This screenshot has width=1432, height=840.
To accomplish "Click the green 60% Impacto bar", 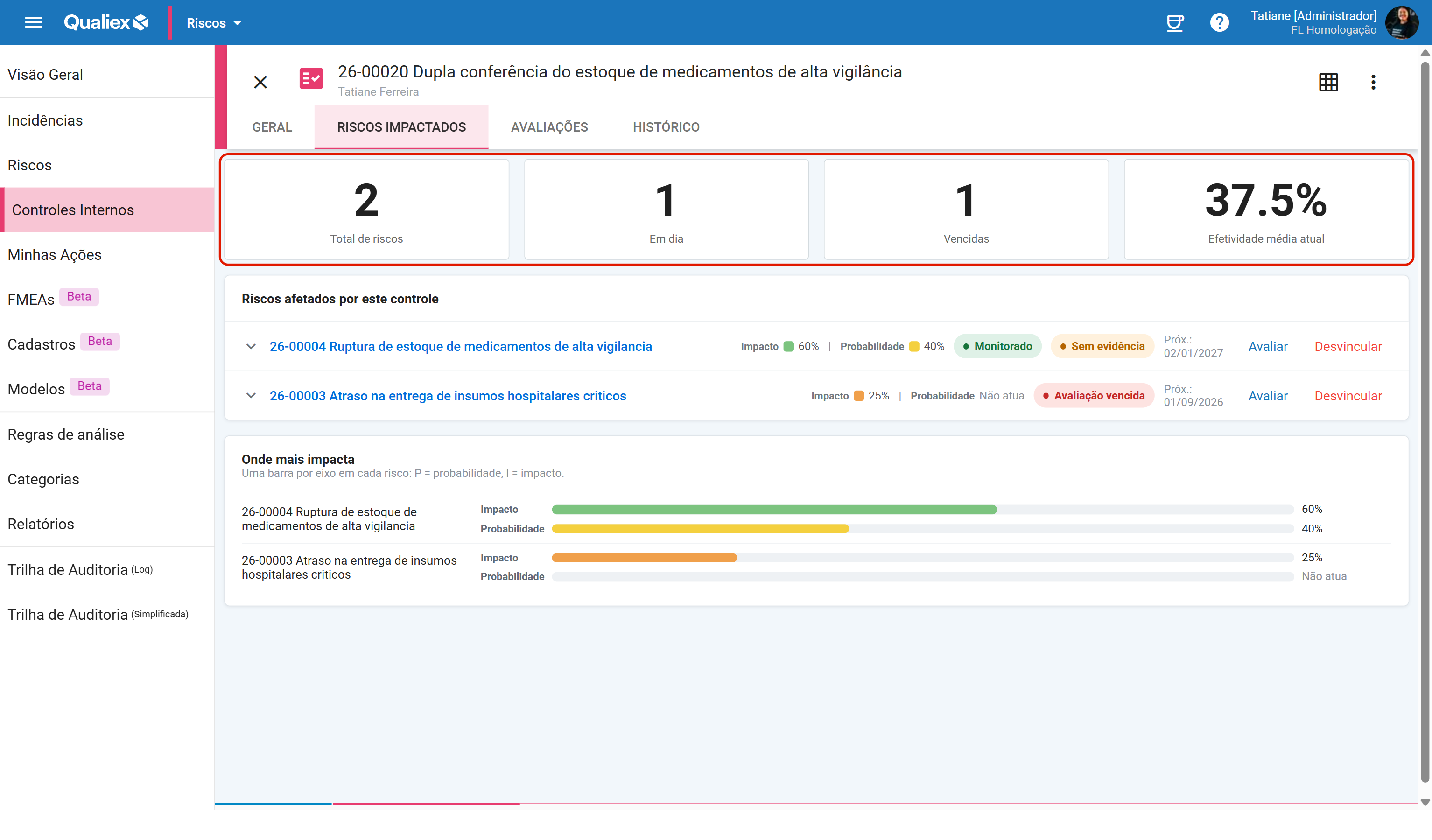I will click(774, 509).
